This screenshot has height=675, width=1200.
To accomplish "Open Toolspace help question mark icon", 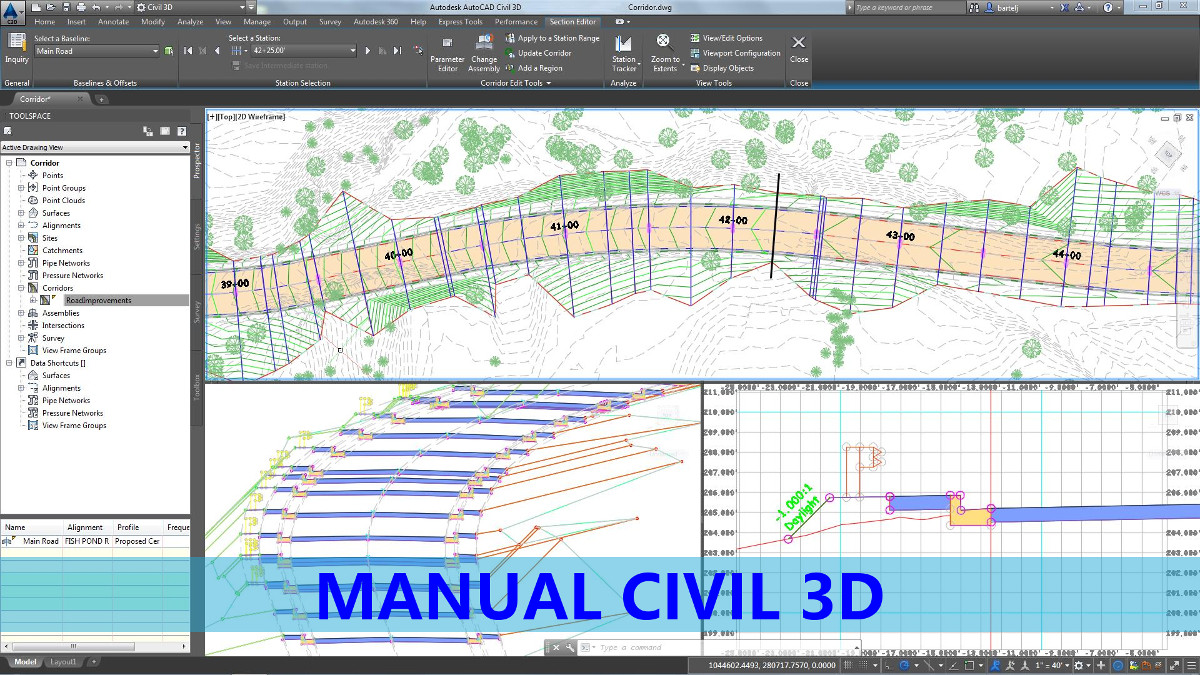I will (x=181, y=131).
